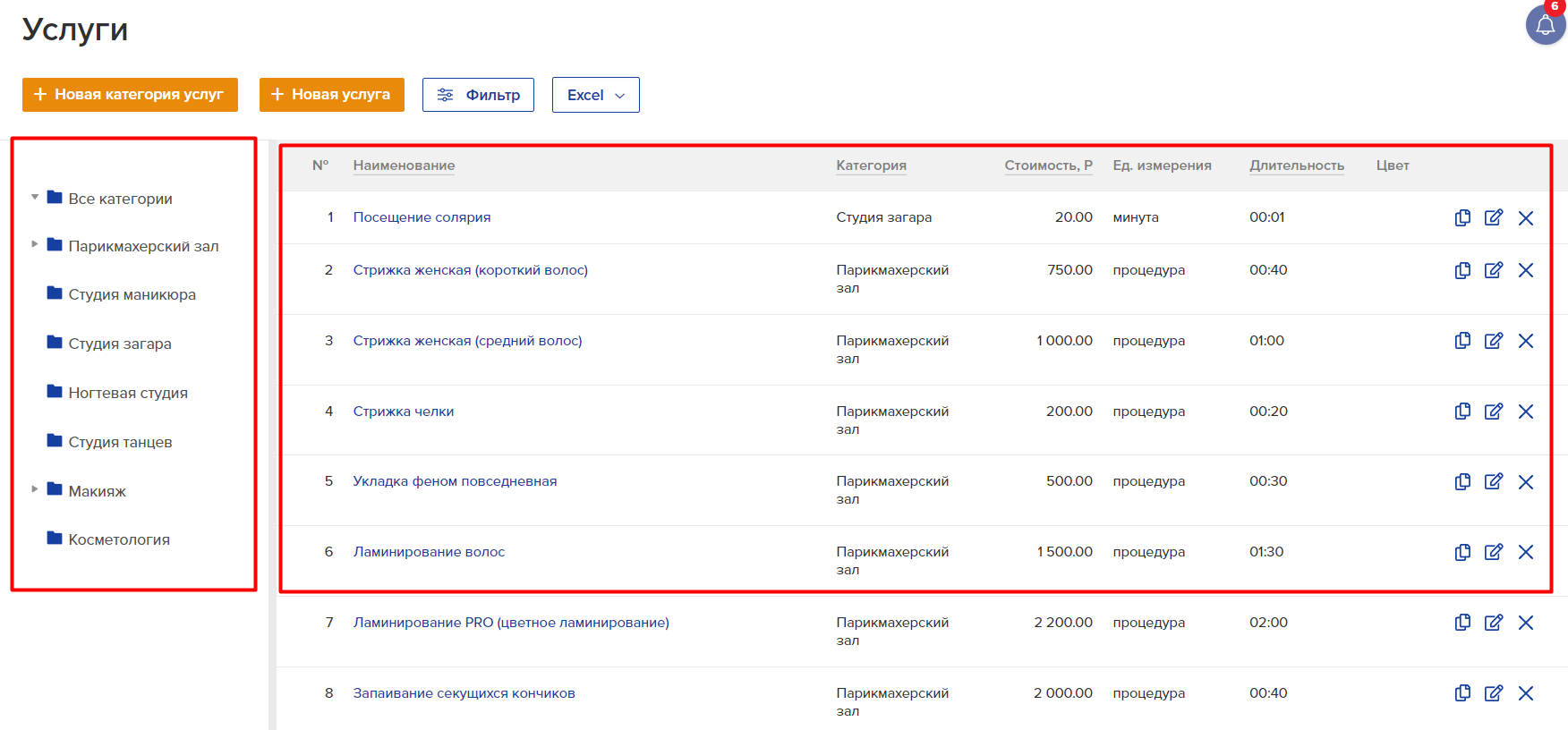Open the notifications bell icon
Screen dimensions: 1568x730
pyautogui.click(x=1545, y=25)
